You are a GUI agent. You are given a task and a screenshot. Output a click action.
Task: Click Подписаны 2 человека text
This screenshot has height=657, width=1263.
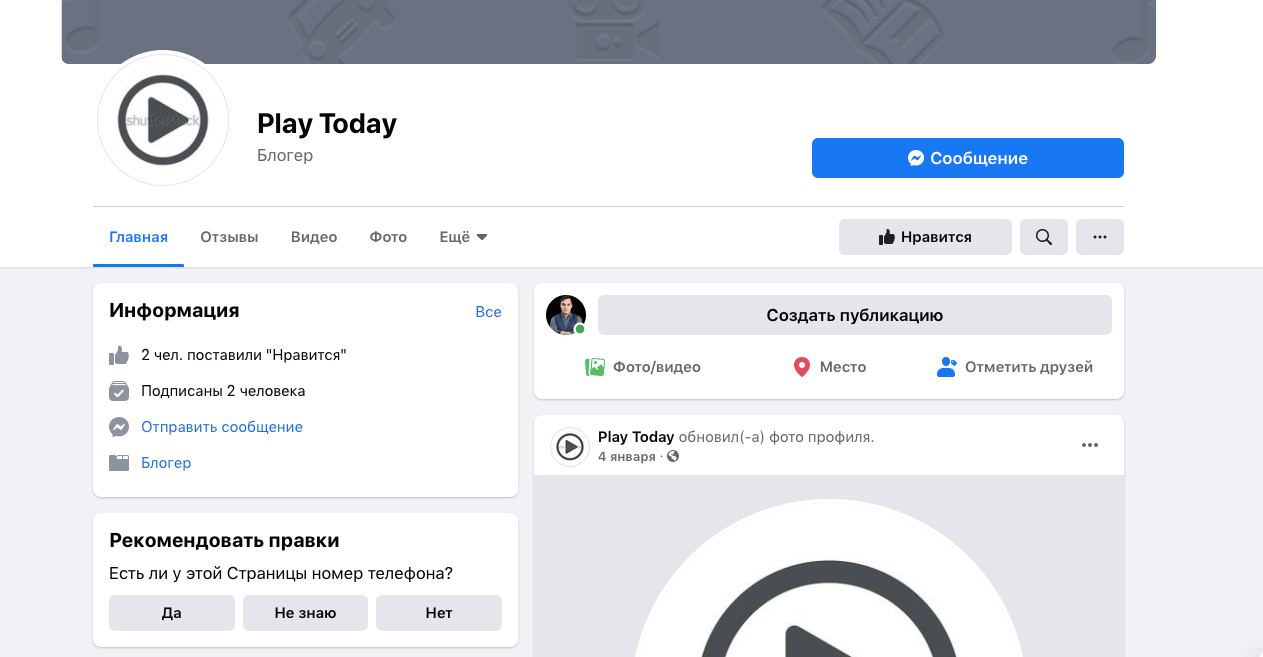223,391
